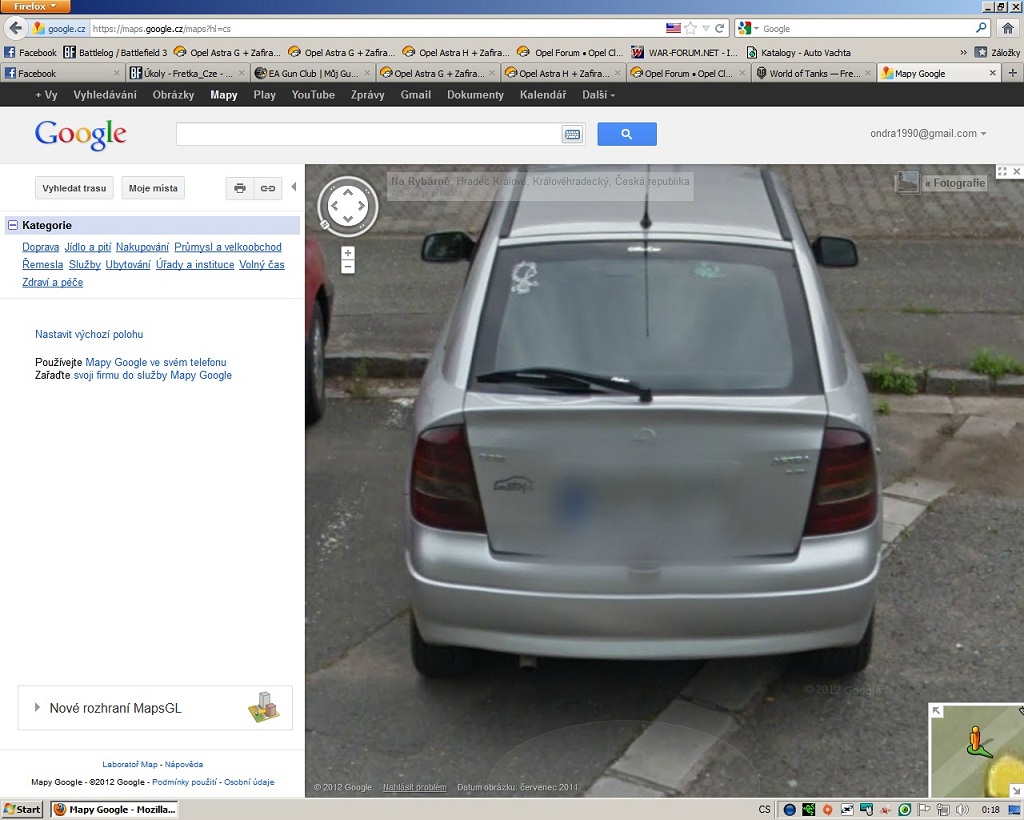Click the print map icon
The image size is (1024, 820).
(240, 188)
